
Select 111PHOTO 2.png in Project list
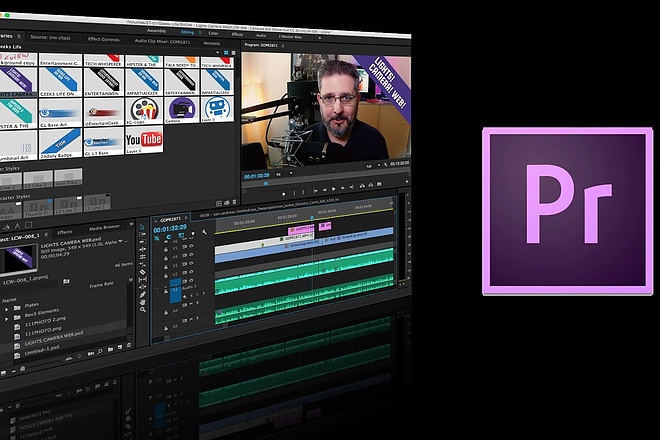[x=43, y=321]
